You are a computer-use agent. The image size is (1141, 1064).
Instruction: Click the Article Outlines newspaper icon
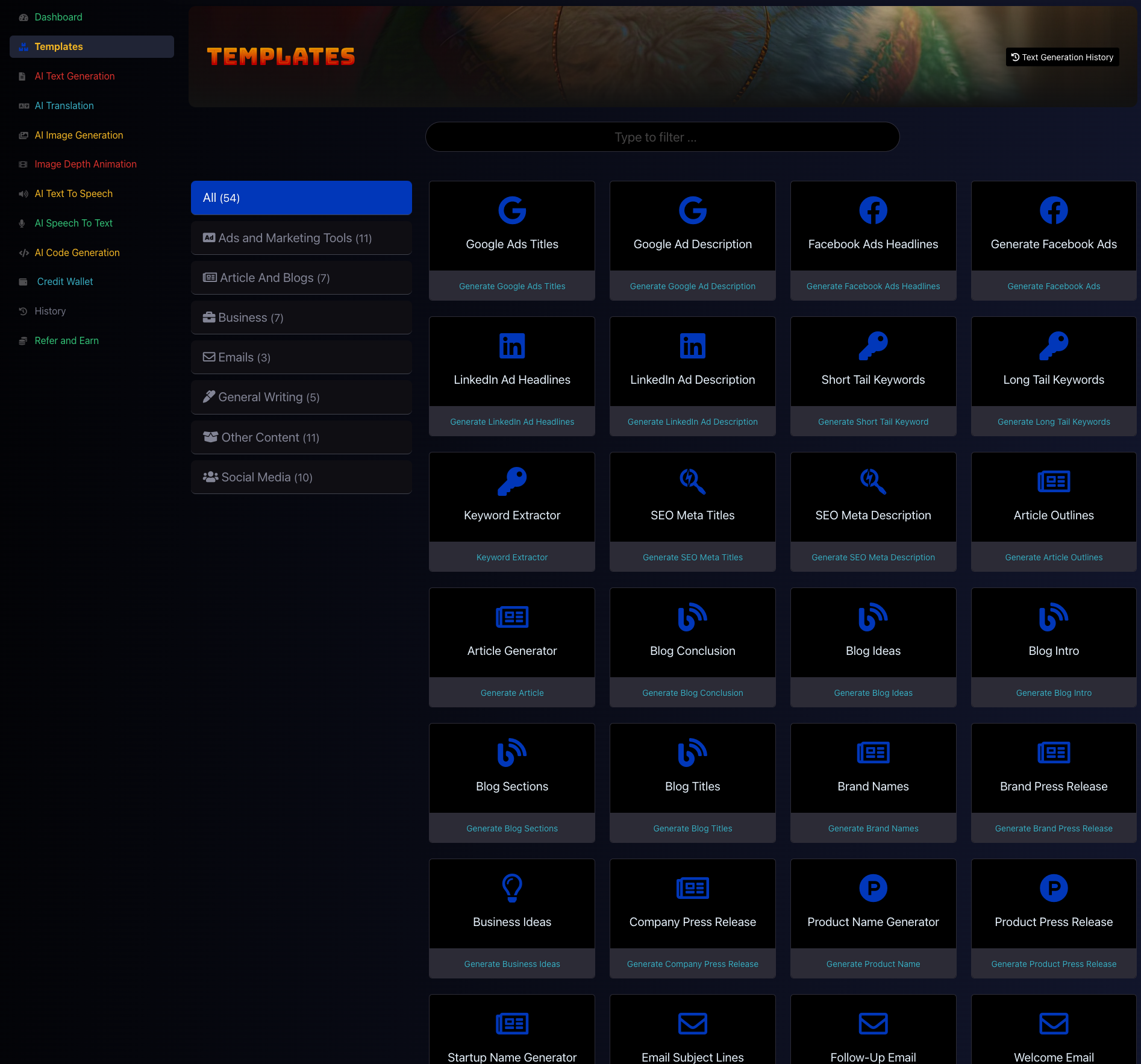click(x=1054, y=481)
